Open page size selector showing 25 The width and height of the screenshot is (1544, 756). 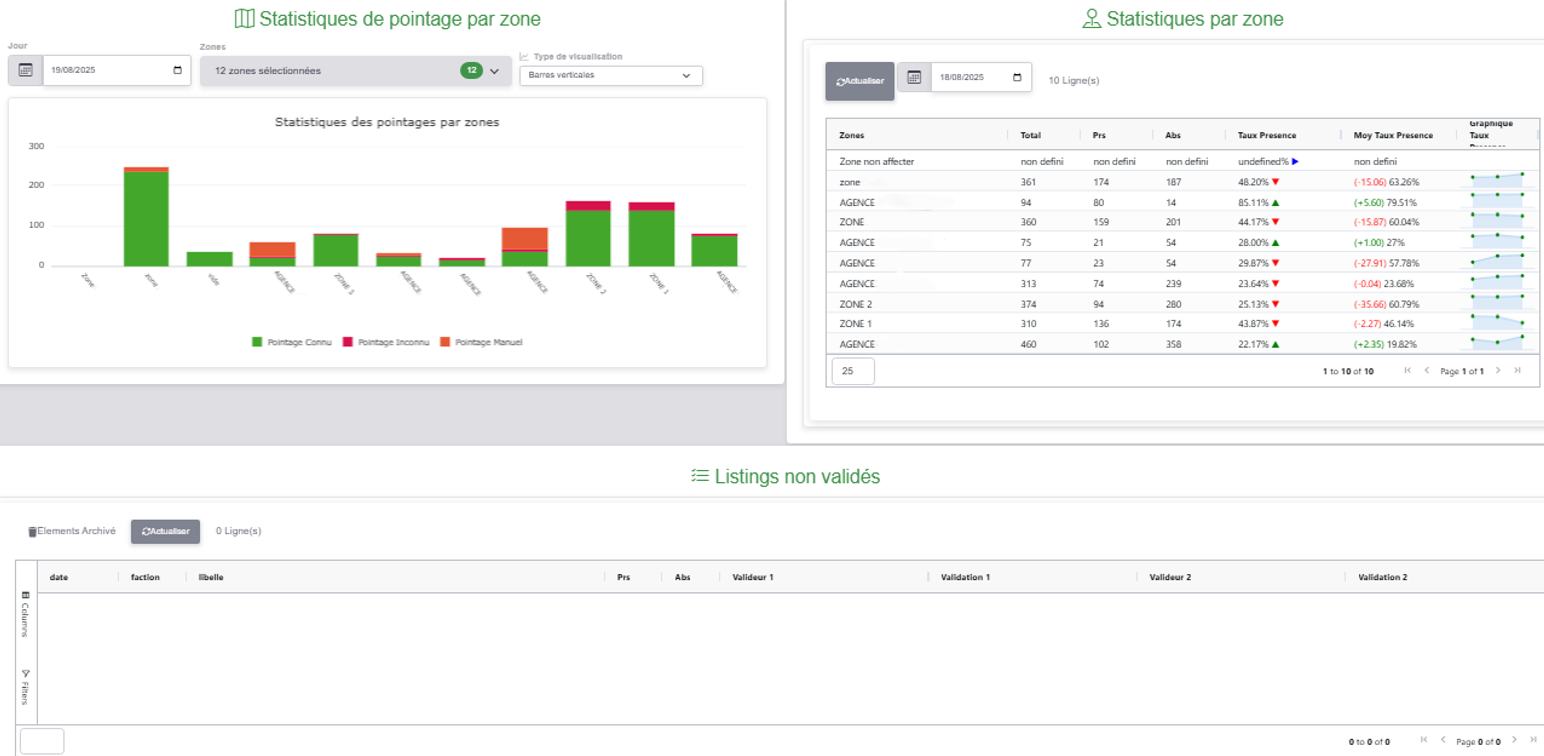tap(853, 371)
